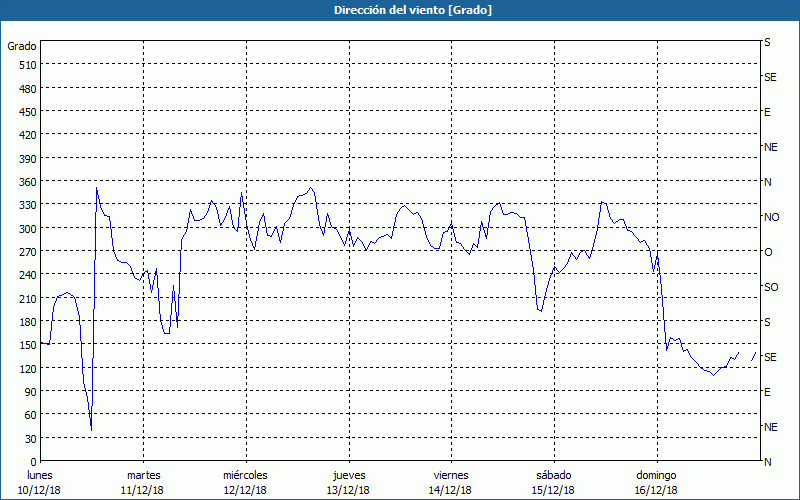800x500 pixels.
Task: Select the 420 degree axis label
Action: [x=28, y=135]
